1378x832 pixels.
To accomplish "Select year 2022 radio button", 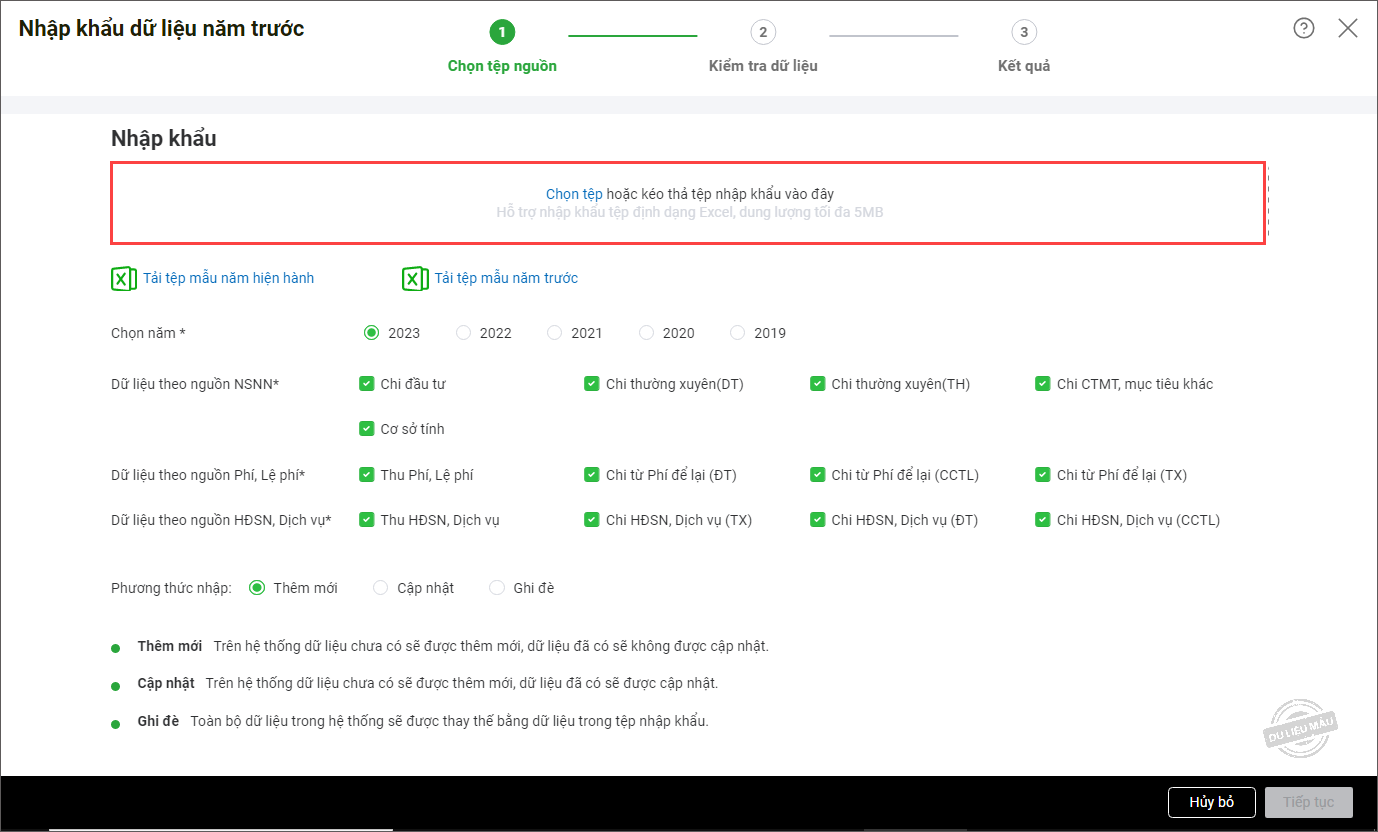I will coord(463,333).
